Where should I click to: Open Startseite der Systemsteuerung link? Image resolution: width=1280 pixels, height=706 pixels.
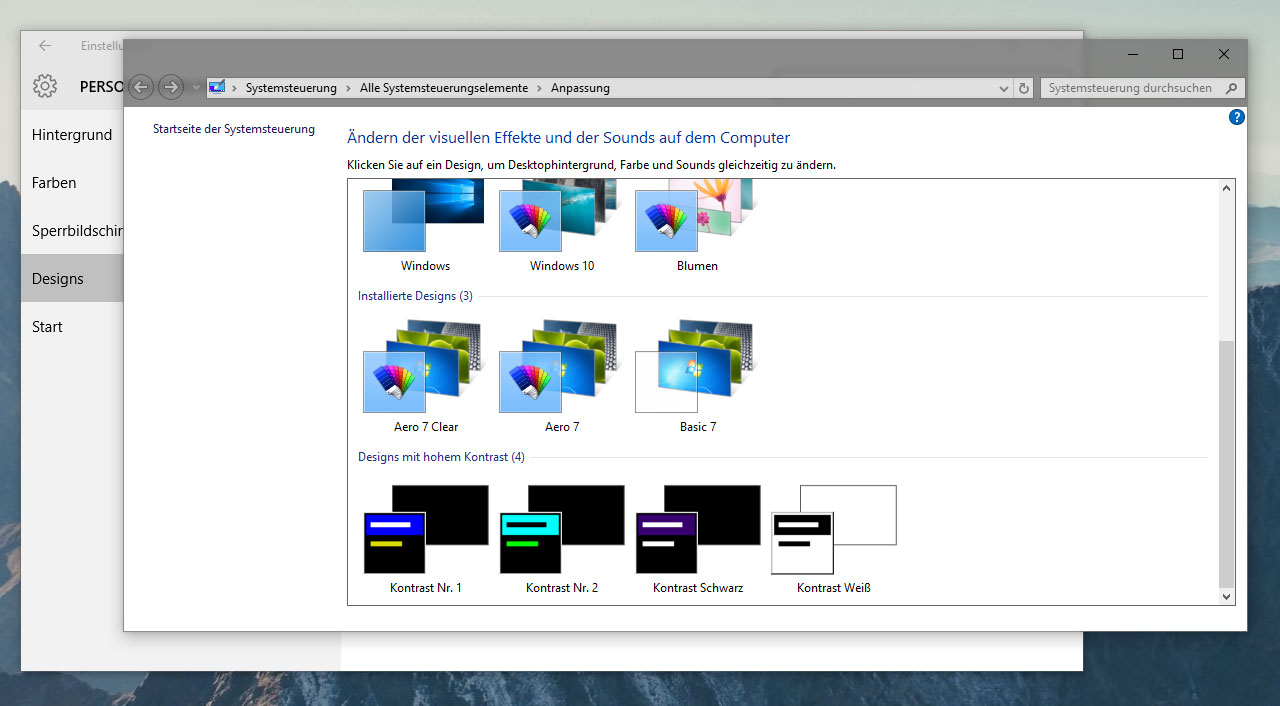pyautogui.click(x=234, y=129)
